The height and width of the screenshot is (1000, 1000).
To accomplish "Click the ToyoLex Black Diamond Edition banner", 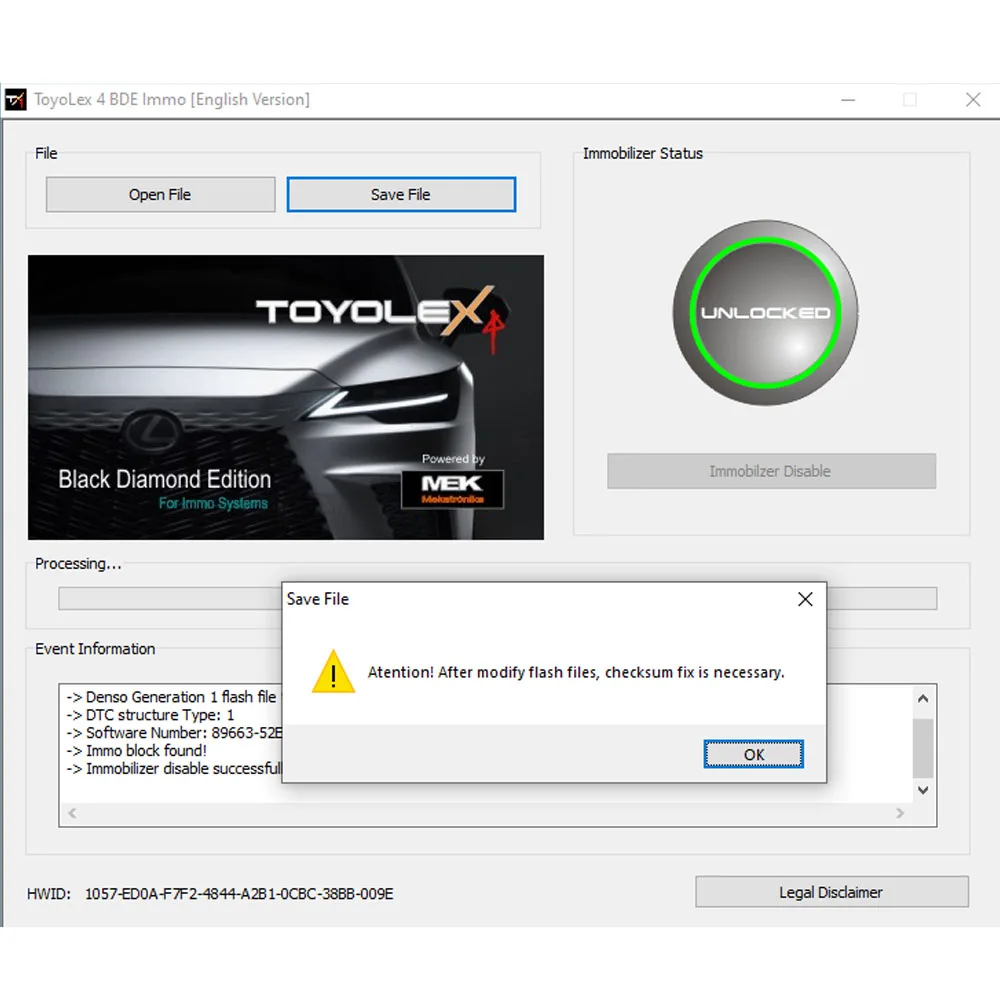I will (x=286, y=397).
